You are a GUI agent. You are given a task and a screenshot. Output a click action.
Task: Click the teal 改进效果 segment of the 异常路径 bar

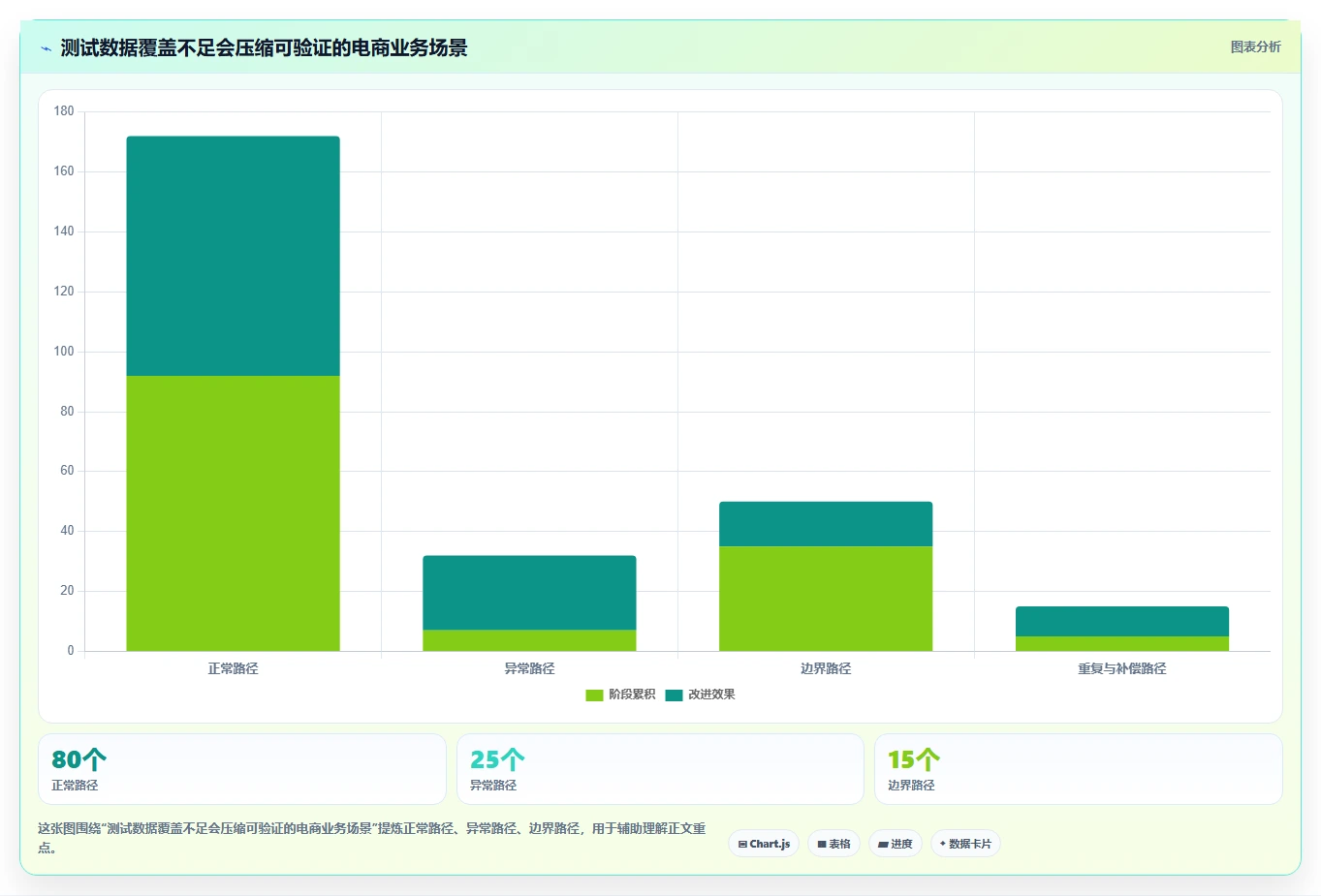(x=529, y=593)
